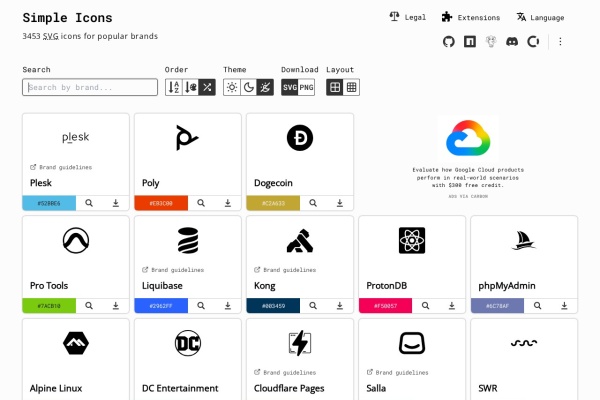Open the Open Collective icon
Image resolution: width=600 pixels, height=400 pixels.
coord(533,41)
